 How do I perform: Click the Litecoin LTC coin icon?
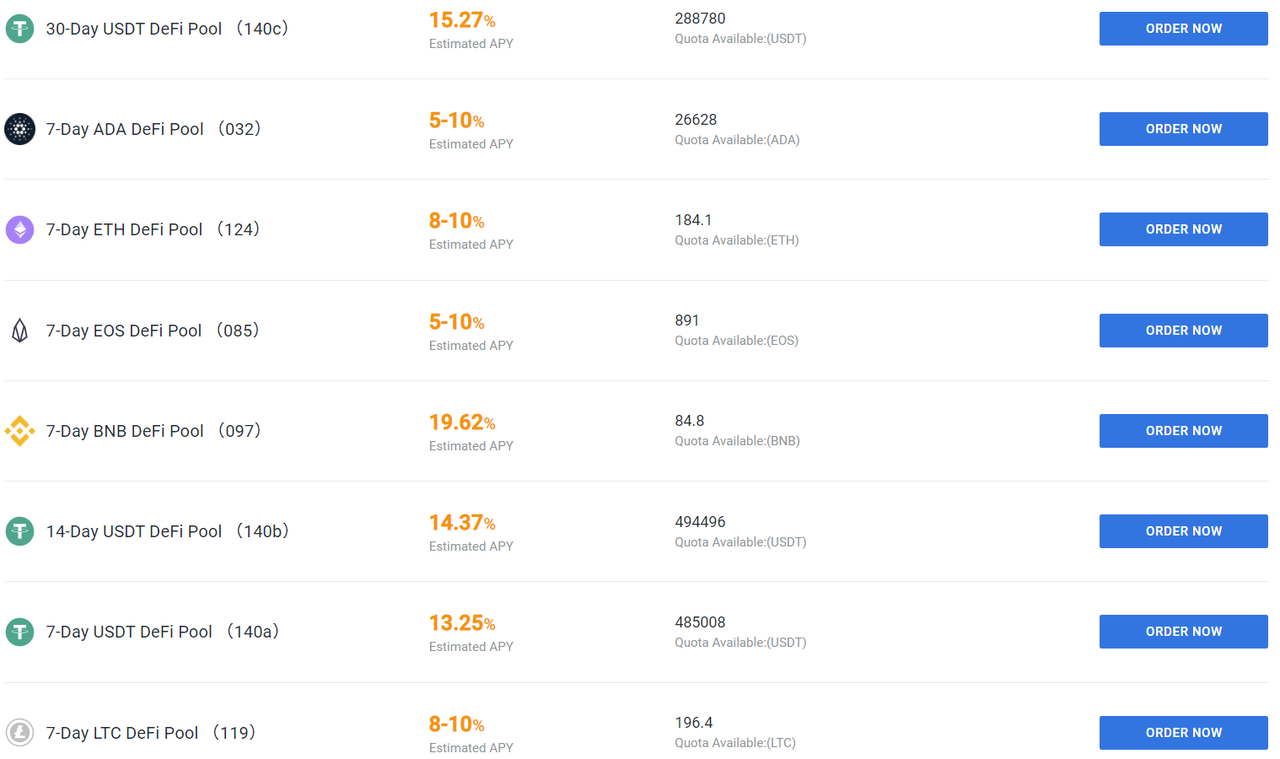click(20, 732)
